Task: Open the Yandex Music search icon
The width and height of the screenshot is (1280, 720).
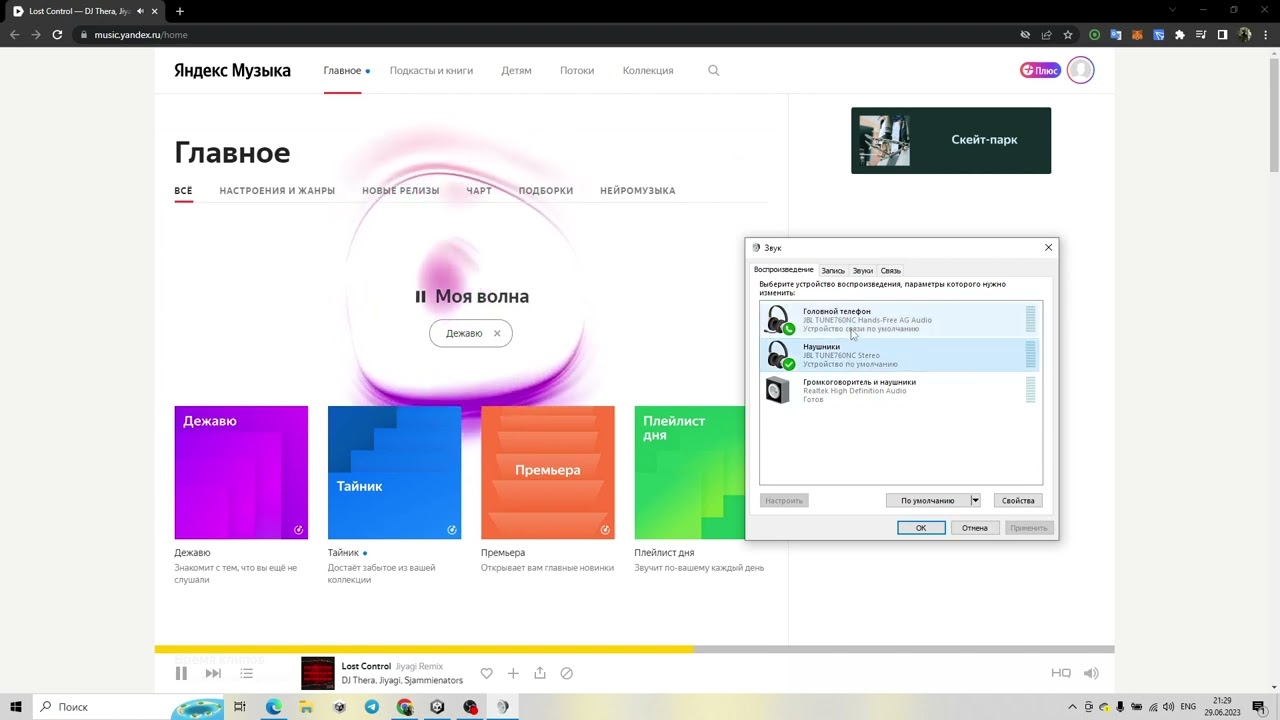Action: [713, 71]
